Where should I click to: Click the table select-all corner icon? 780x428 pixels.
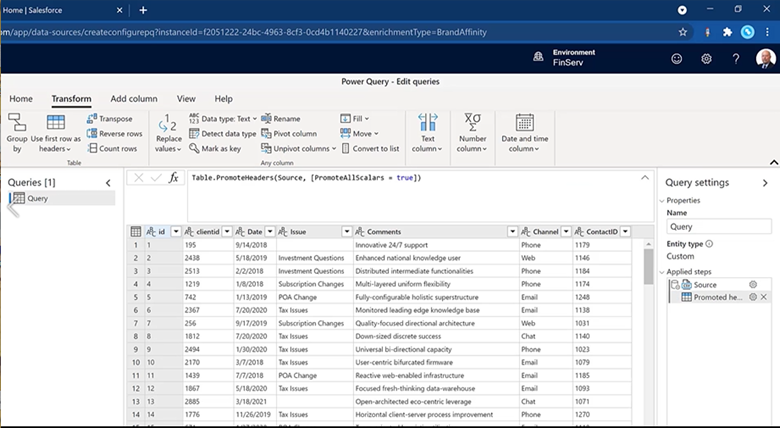(x=135, y=231)
